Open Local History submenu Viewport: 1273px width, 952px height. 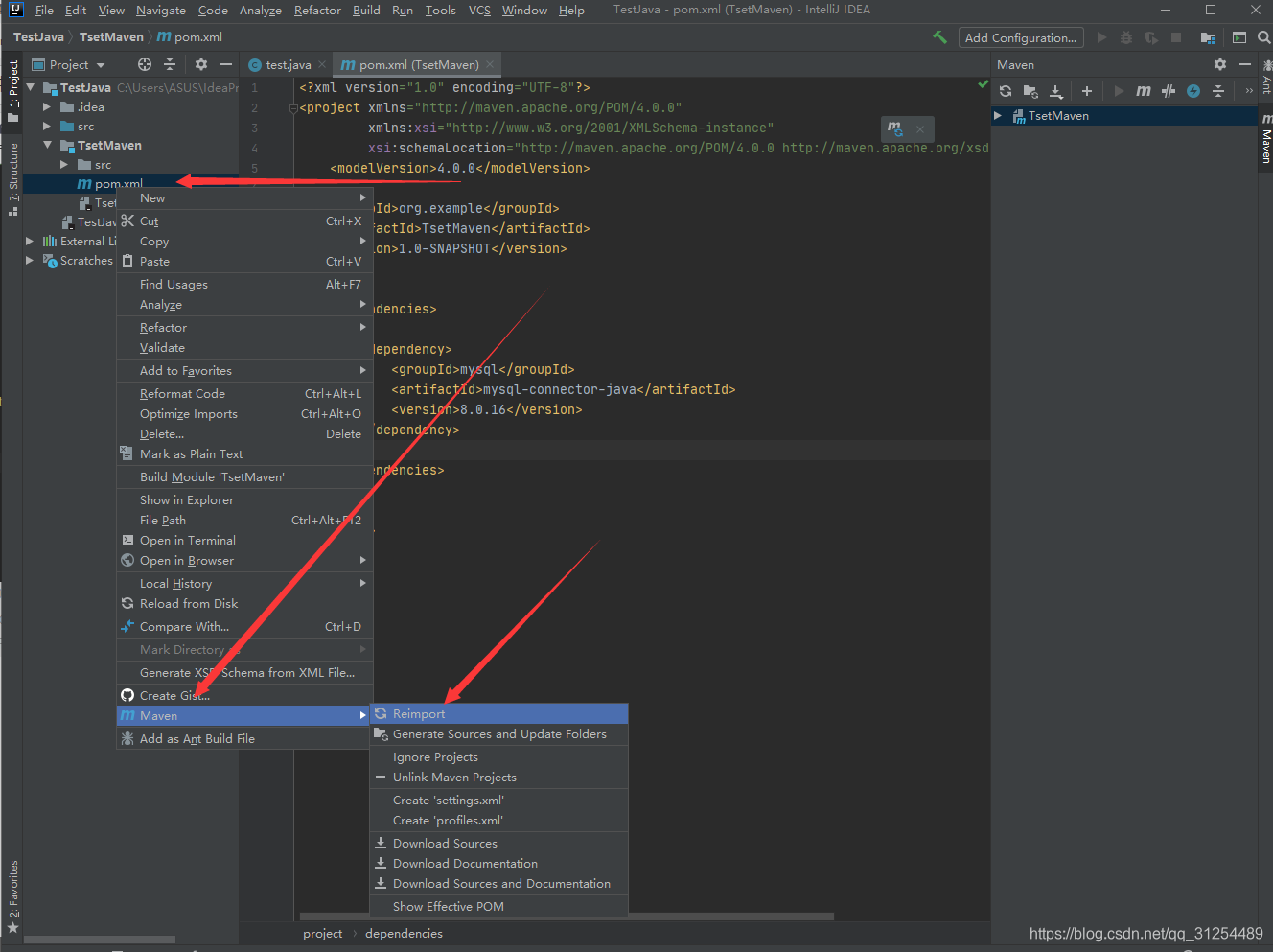coord(244,583)
